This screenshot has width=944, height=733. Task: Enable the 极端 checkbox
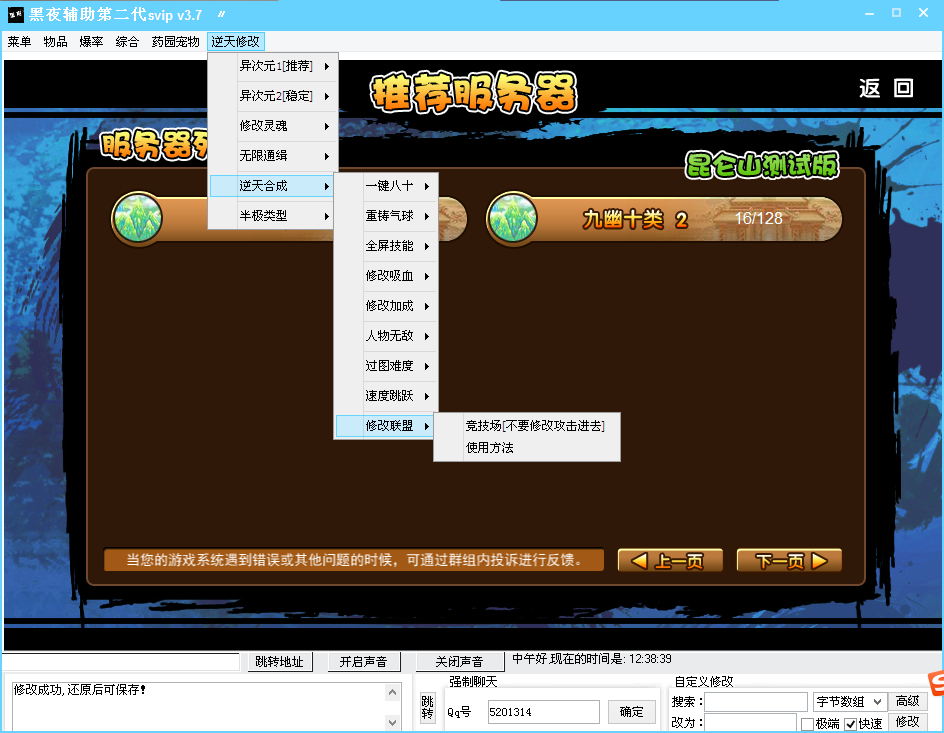(808, 723)
